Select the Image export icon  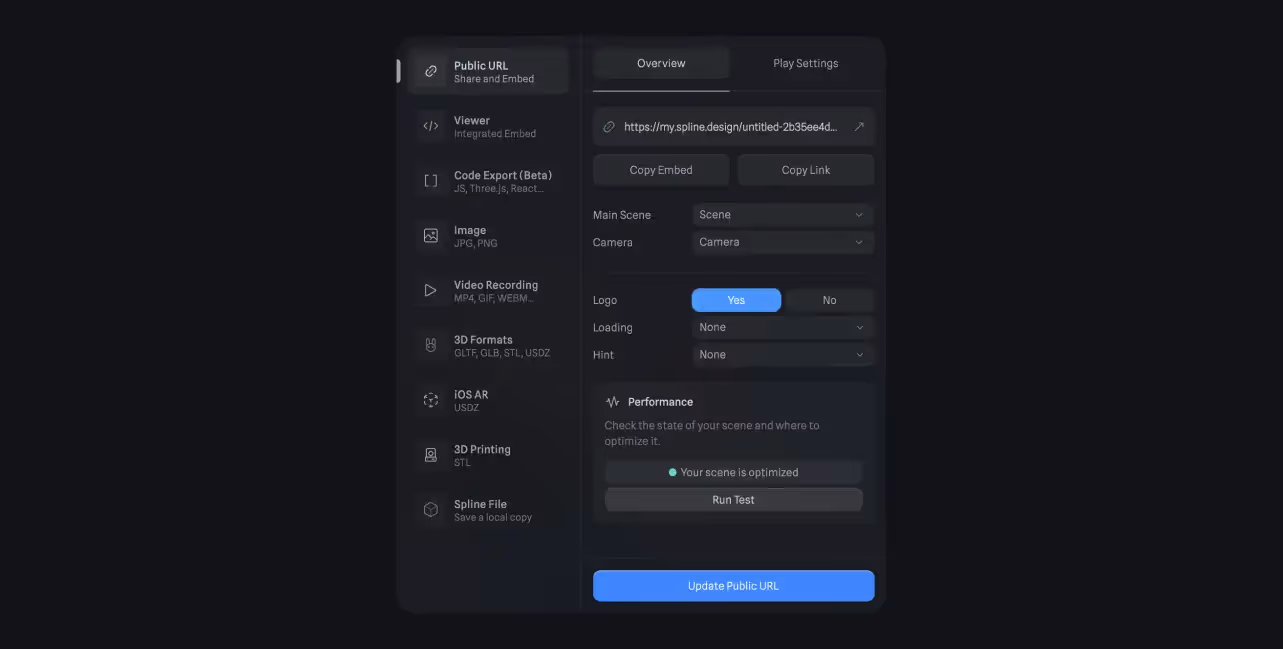[x=431, y=236]
